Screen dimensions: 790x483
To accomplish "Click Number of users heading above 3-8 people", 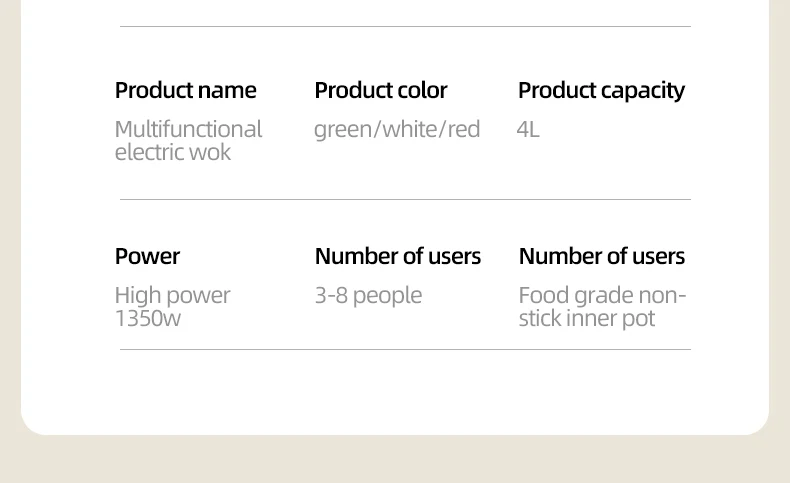I will click(397, 256).
